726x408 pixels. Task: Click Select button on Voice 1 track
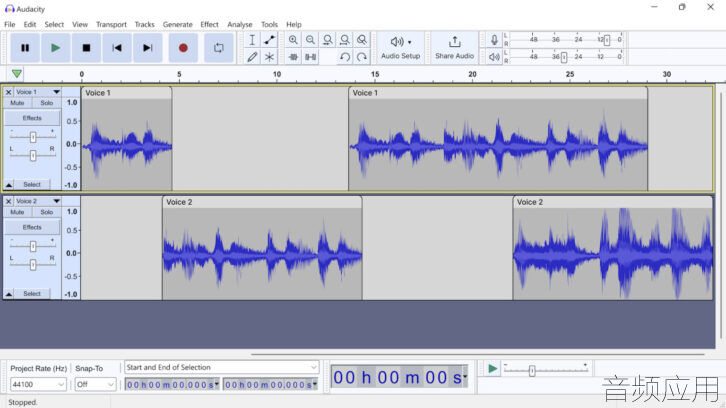tap(32, 185)
